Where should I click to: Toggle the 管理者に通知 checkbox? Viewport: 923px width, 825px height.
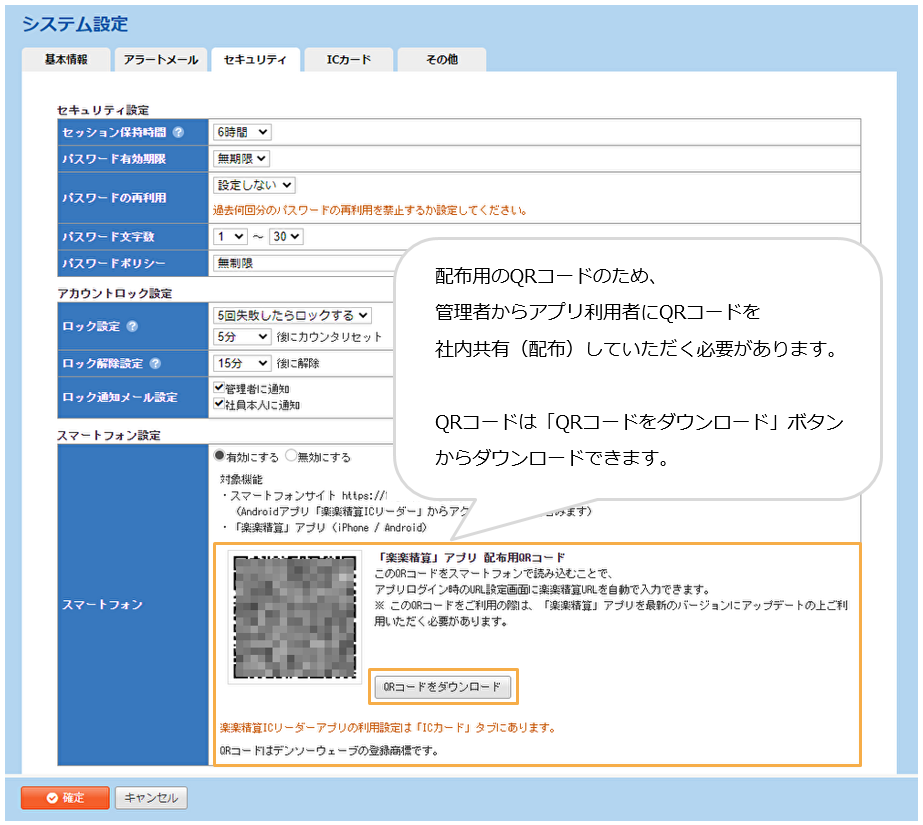tap(220, 388)
